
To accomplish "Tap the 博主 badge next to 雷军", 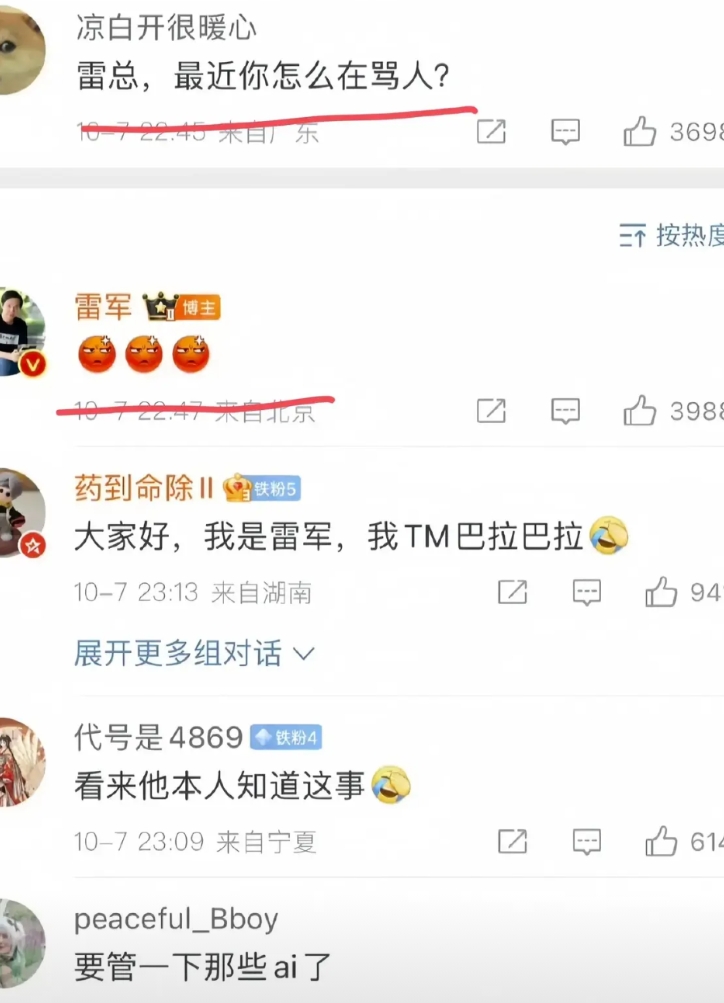I will 198,308.
